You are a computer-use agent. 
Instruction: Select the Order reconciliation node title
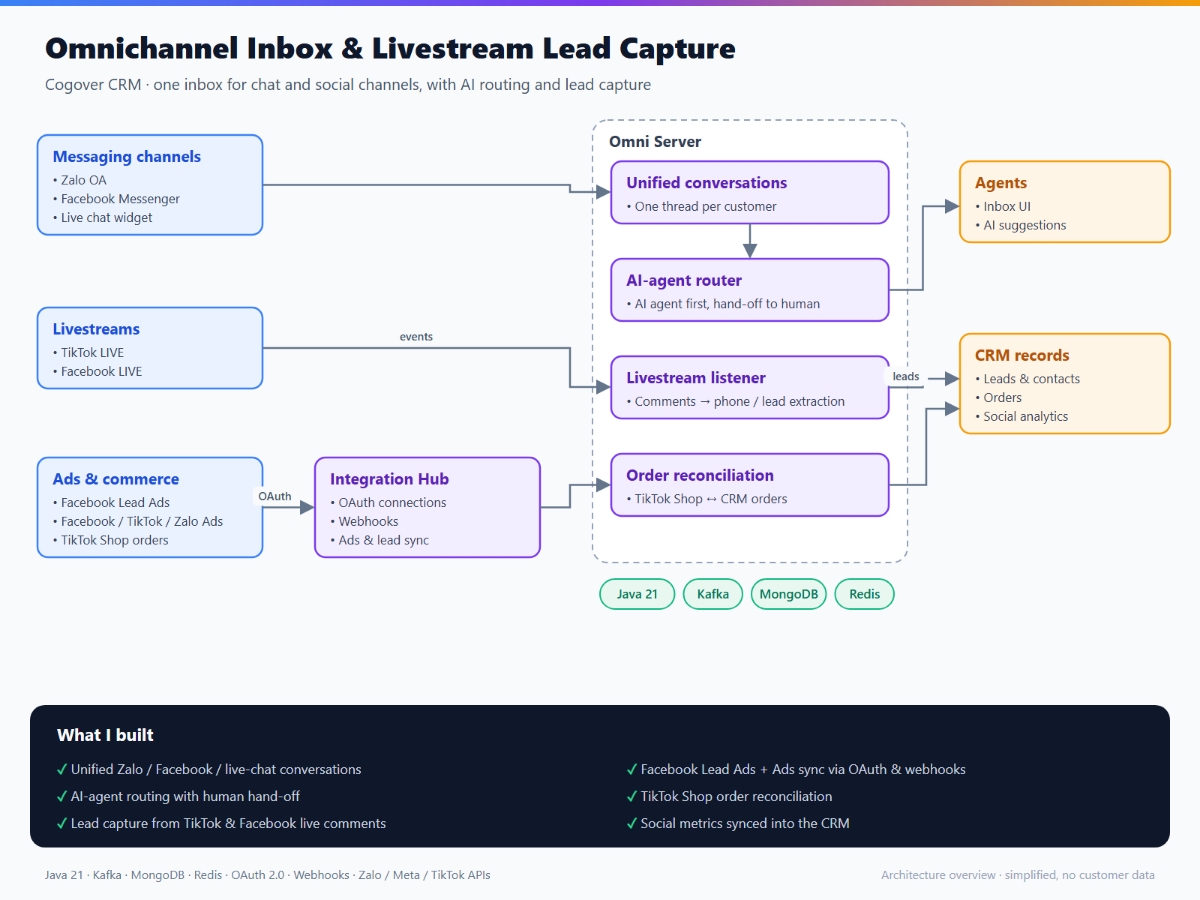(700, 476)
